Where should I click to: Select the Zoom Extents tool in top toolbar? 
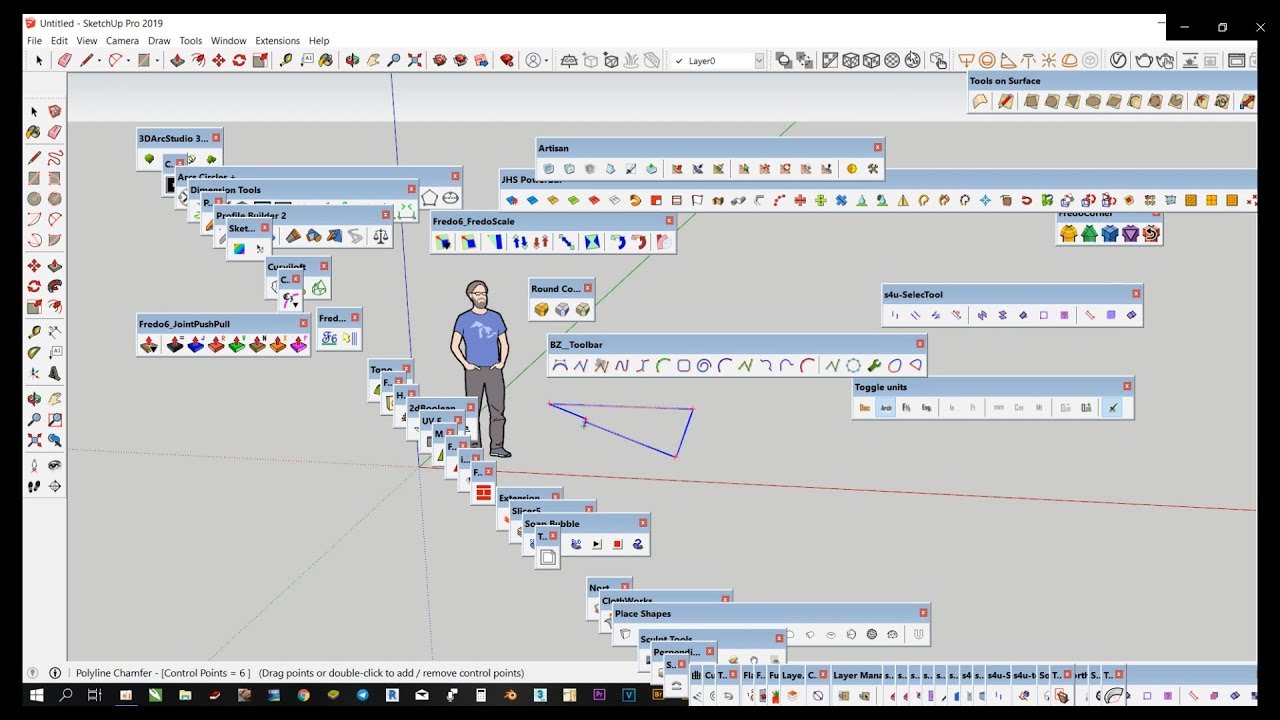pos(415,61)
